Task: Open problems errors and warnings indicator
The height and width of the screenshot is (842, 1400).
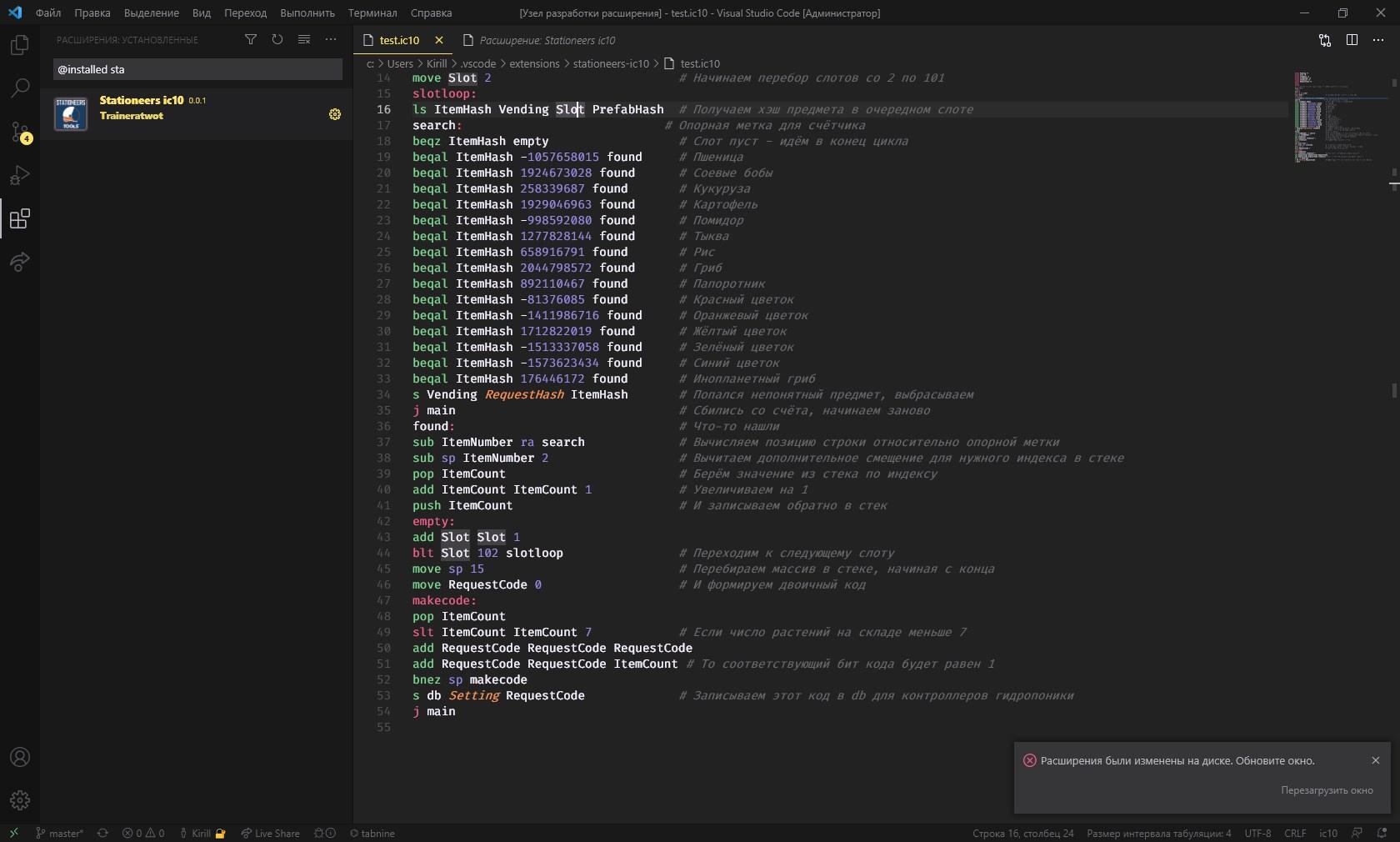Action: (x=143, y=833)
